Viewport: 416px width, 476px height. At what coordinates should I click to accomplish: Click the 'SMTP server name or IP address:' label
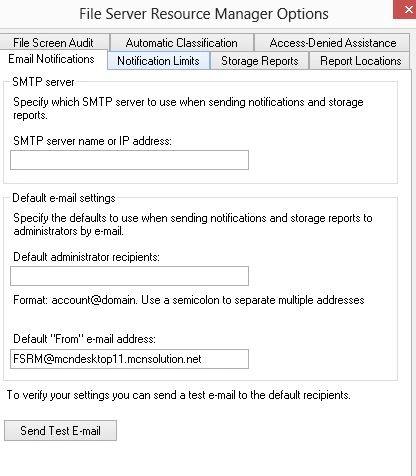pyautogui.click(x=92, y=141)
